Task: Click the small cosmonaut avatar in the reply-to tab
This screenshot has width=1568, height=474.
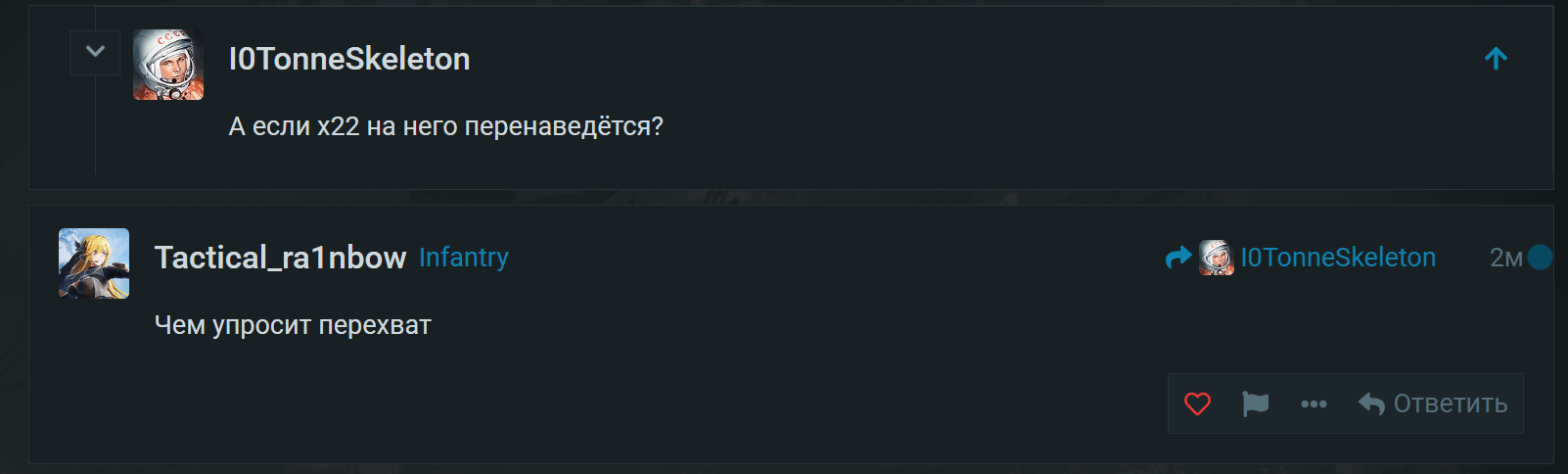Action: click(1217, 258)
